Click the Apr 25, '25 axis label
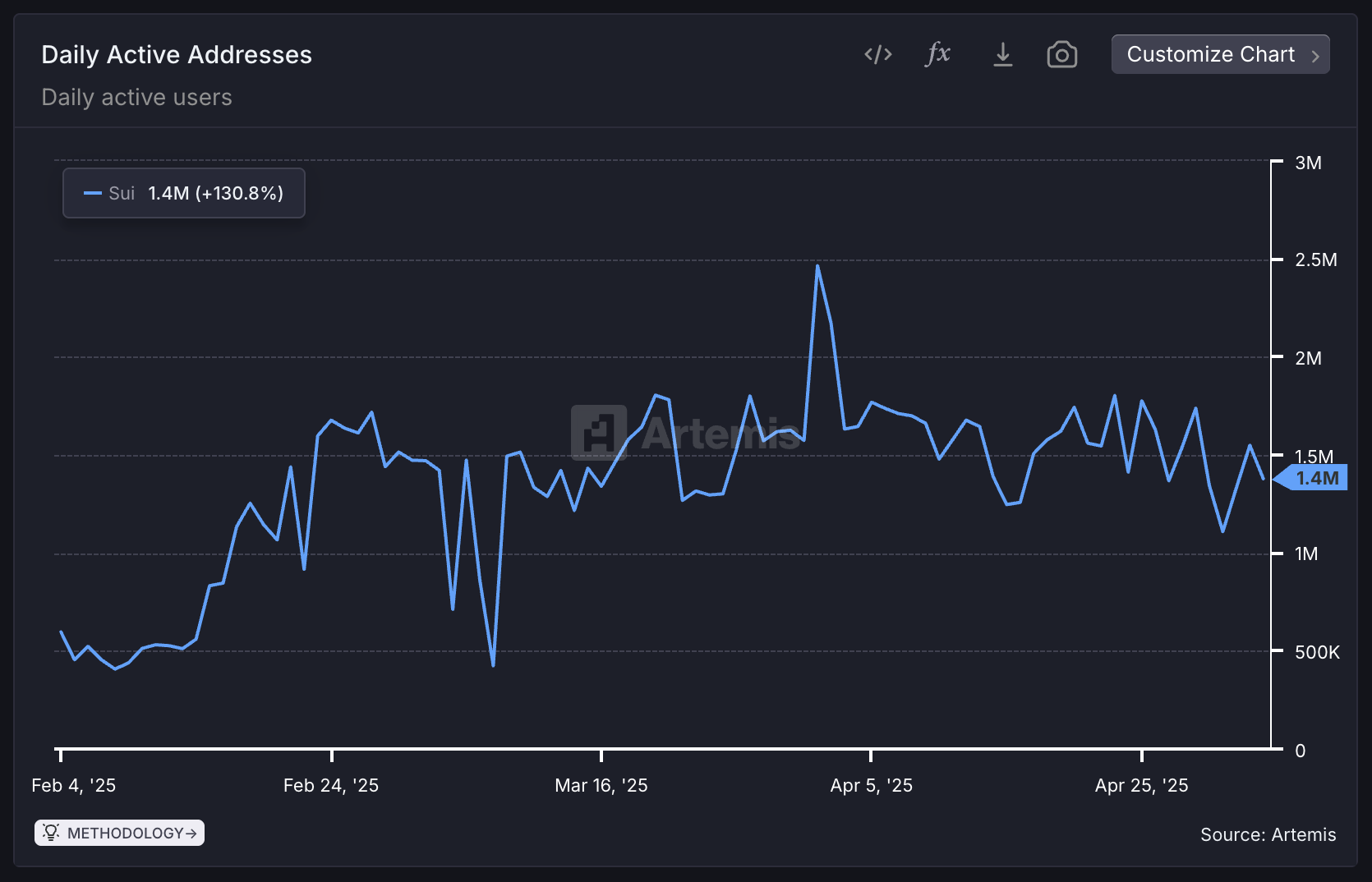The width and height of the screenshot is (1372, 882). point(1142,785)
